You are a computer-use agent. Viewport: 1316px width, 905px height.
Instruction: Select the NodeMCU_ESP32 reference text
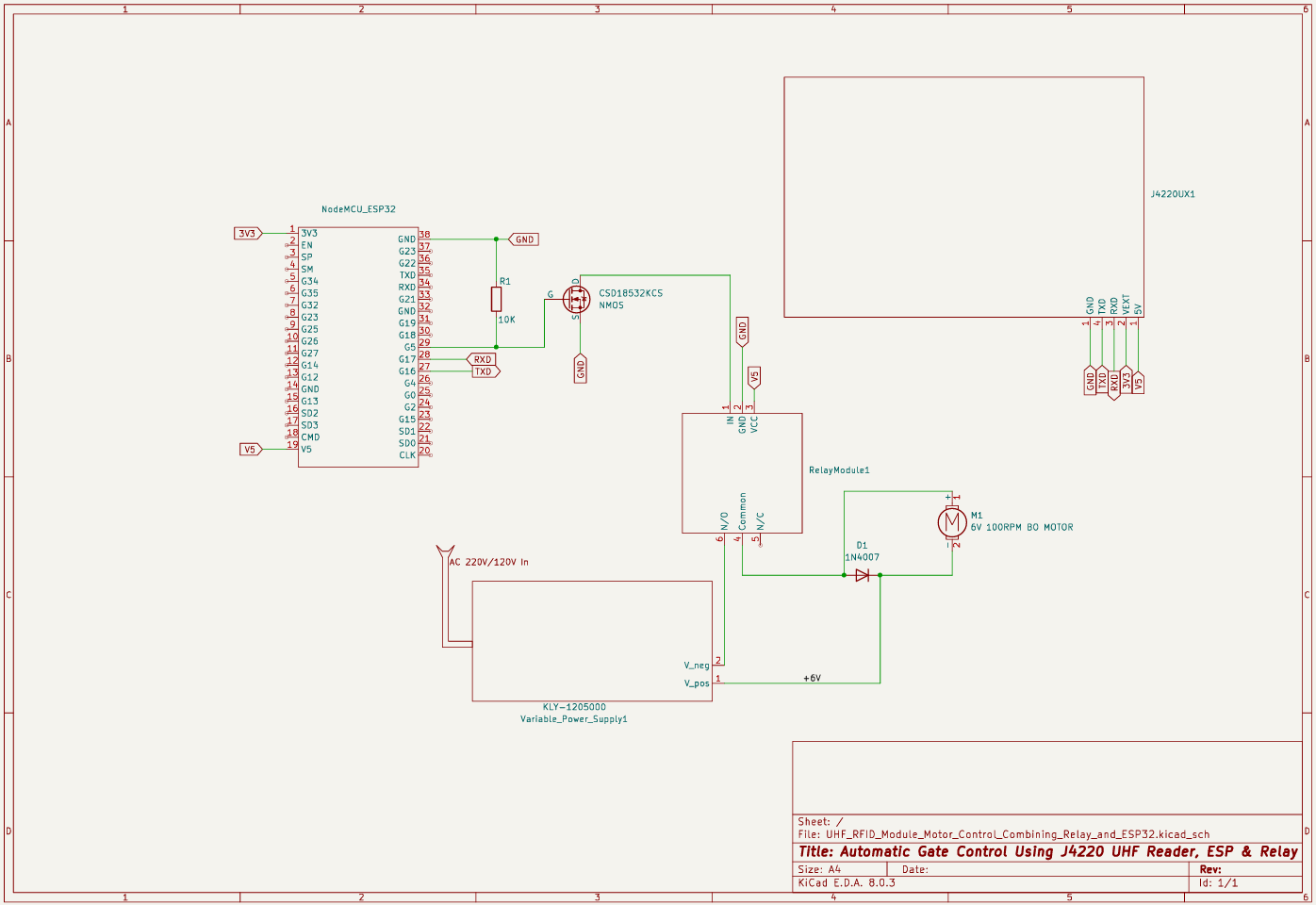click(358, 209)
